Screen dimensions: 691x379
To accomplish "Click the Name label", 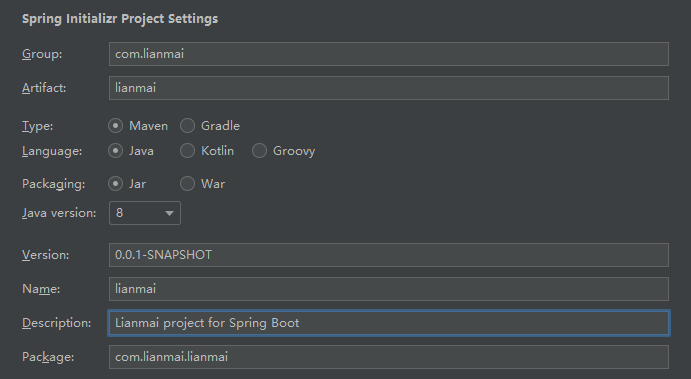I will pos(41,289).
